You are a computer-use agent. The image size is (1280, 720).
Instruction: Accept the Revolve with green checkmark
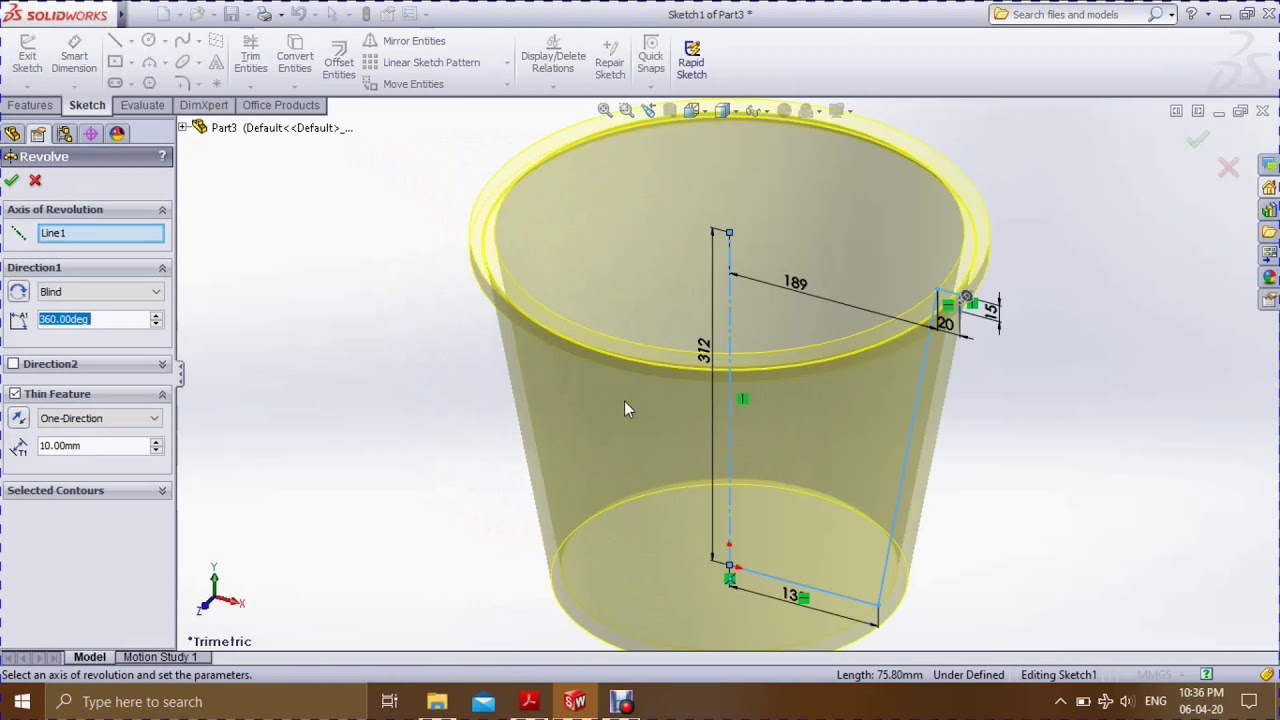pyautogui.click(x=11, y=180)
